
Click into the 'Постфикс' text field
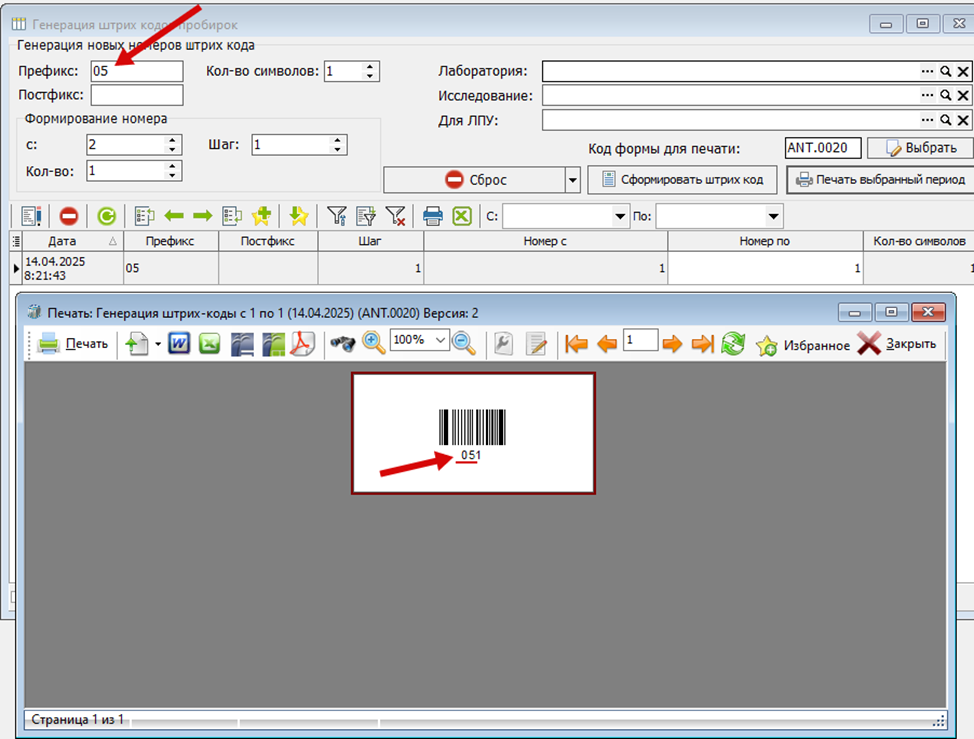(137, 95)
